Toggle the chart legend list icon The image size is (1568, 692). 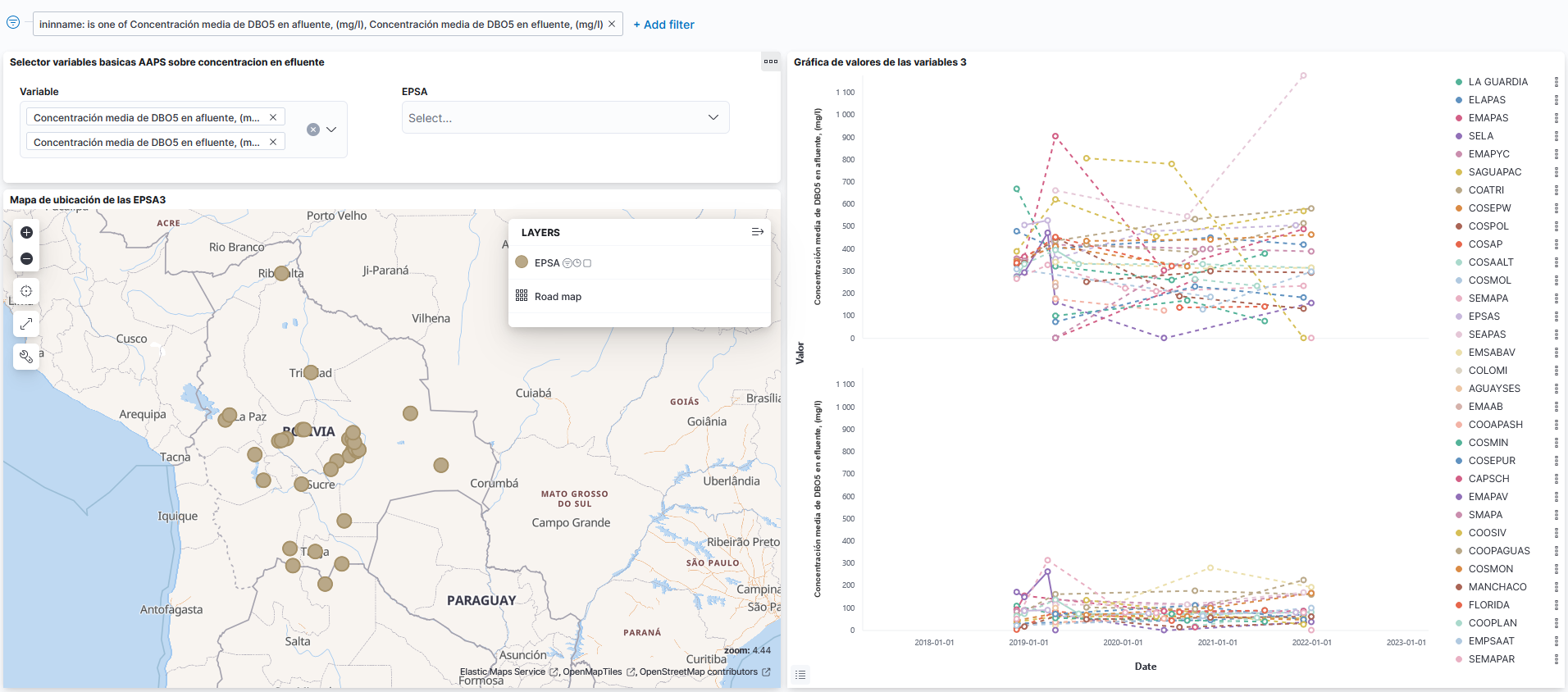800,675
